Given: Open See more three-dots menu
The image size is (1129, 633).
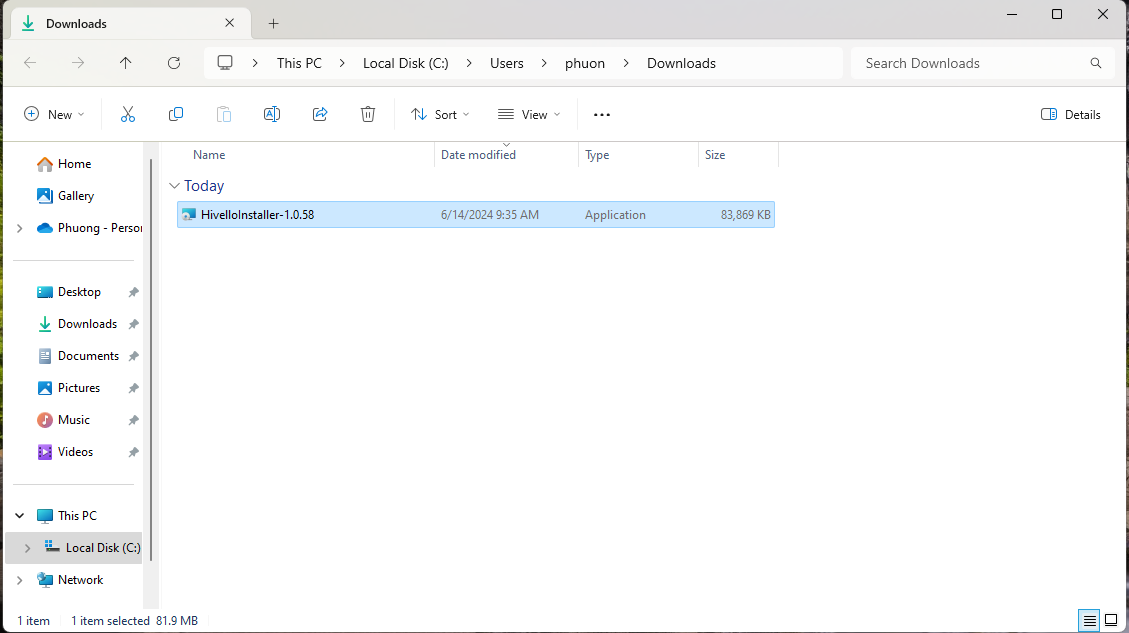Looking at the screenshot, I should [x=601, y=115].
